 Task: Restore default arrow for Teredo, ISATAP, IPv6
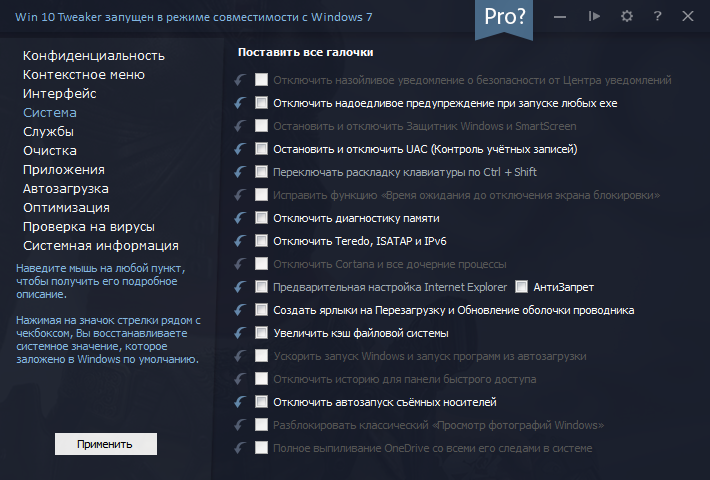[240, 241]
